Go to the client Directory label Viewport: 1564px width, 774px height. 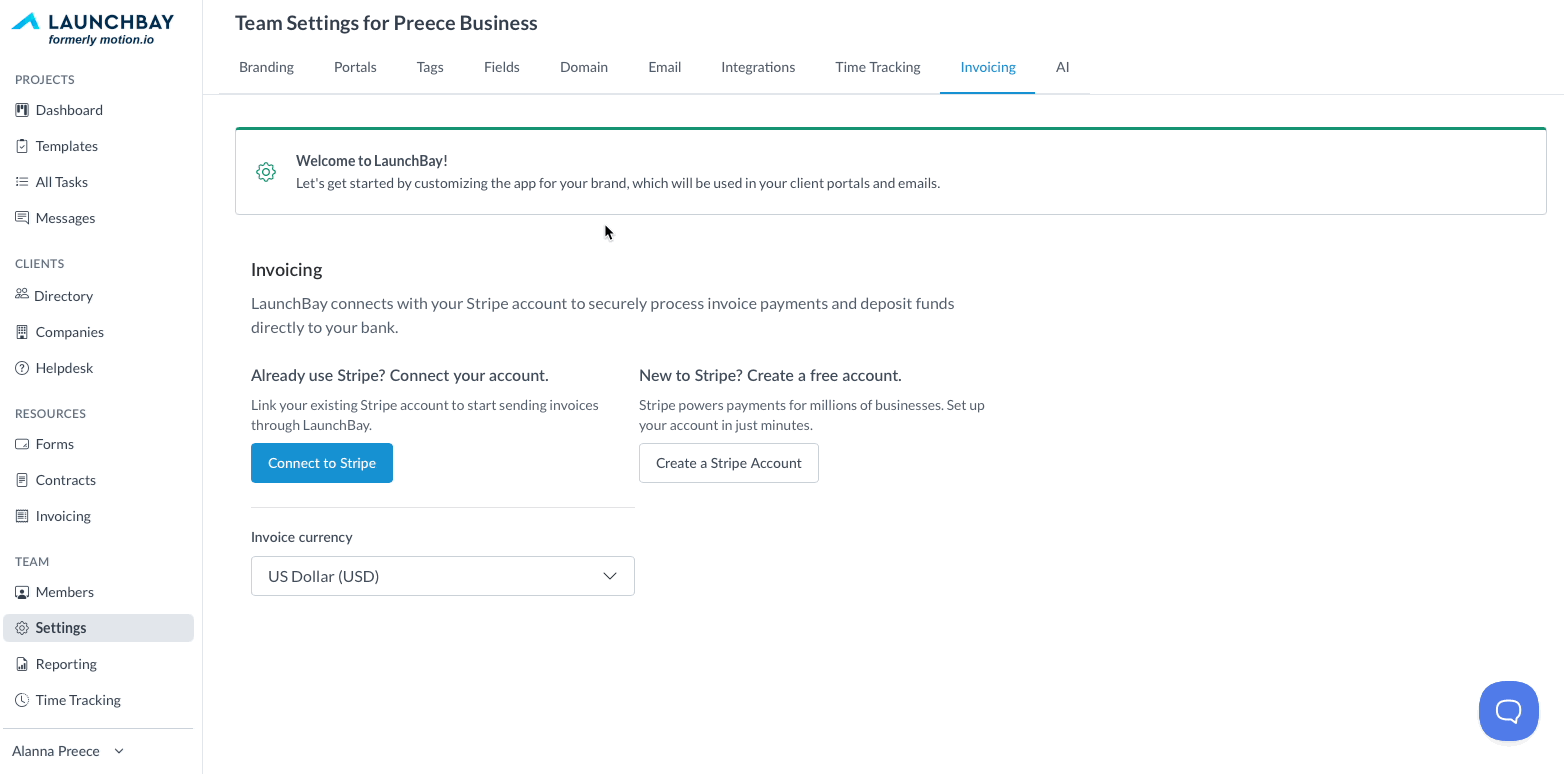63,296
